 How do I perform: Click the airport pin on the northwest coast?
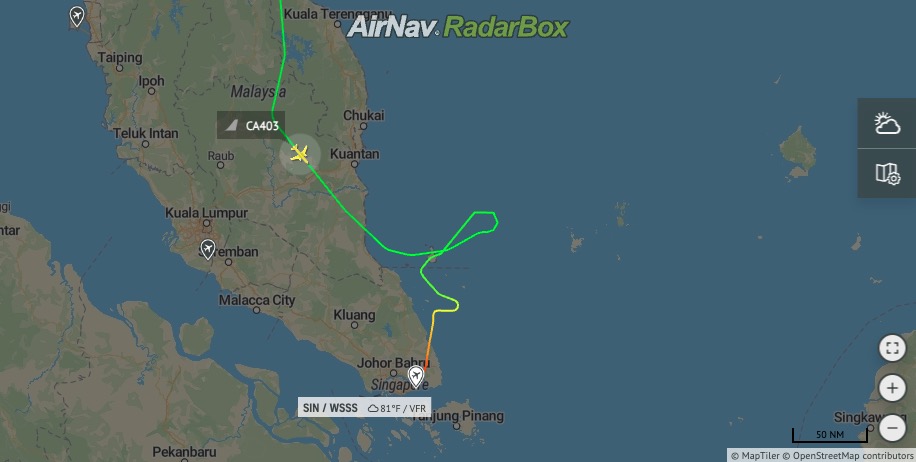77,16
